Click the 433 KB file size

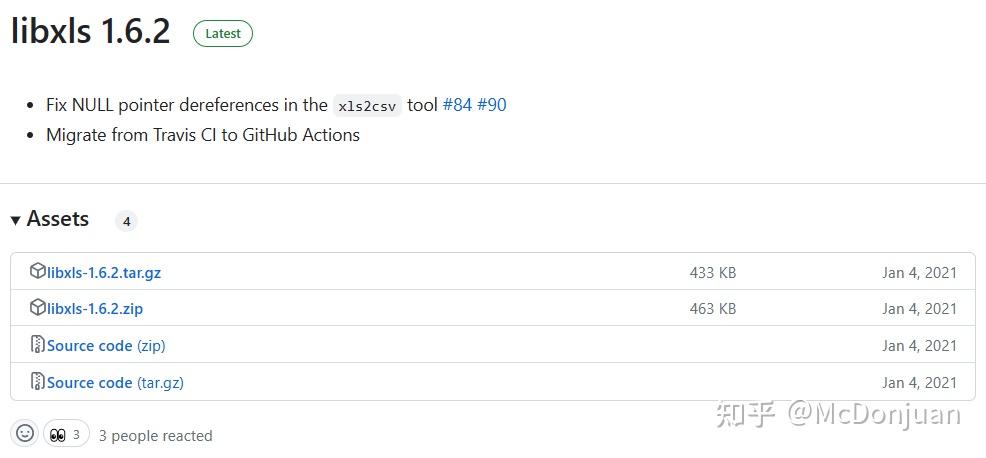[712, 272]
